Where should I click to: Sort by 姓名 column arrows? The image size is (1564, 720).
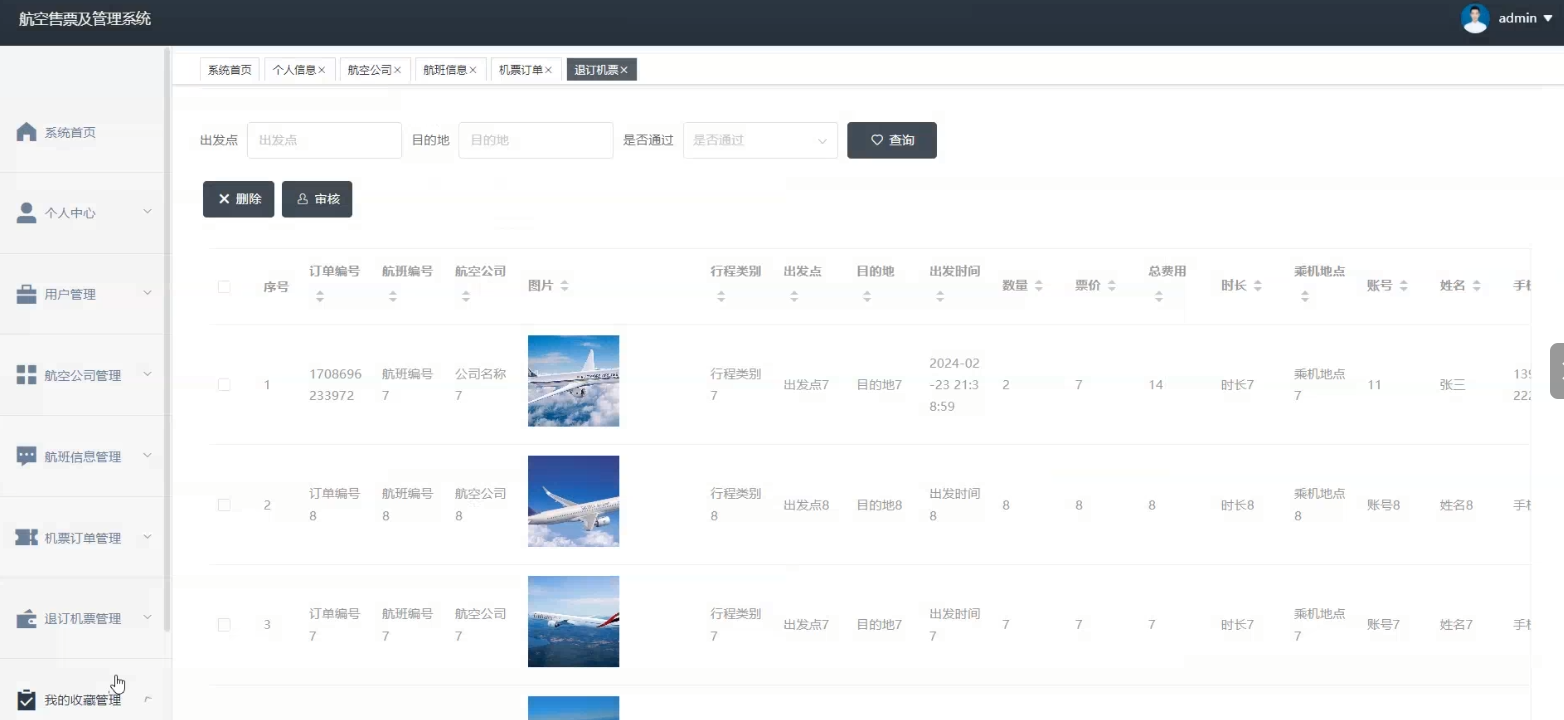pos(1476,286)
